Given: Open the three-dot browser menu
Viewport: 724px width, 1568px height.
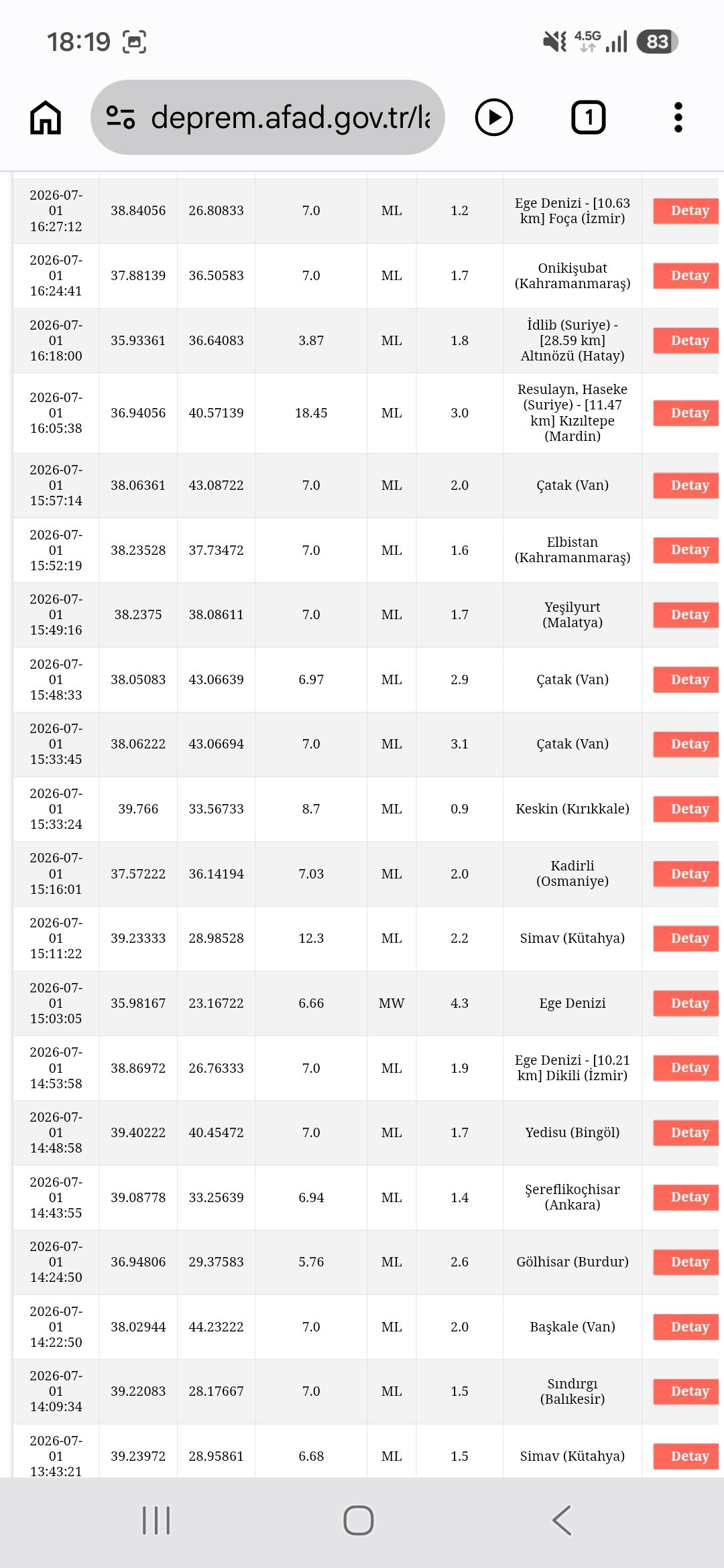Looking at the screenshot, I should coord(678,117).
